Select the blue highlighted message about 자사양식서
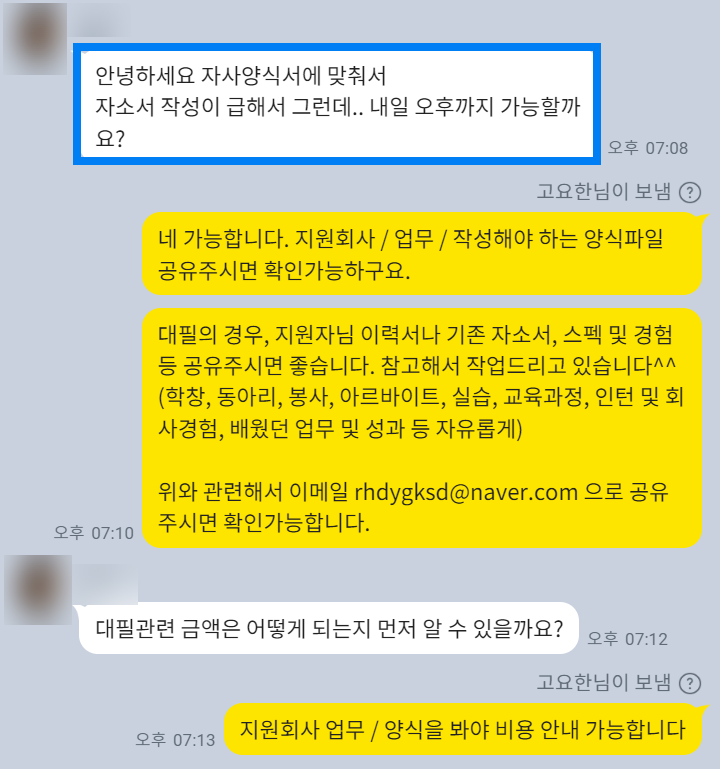 click(337, 104)
